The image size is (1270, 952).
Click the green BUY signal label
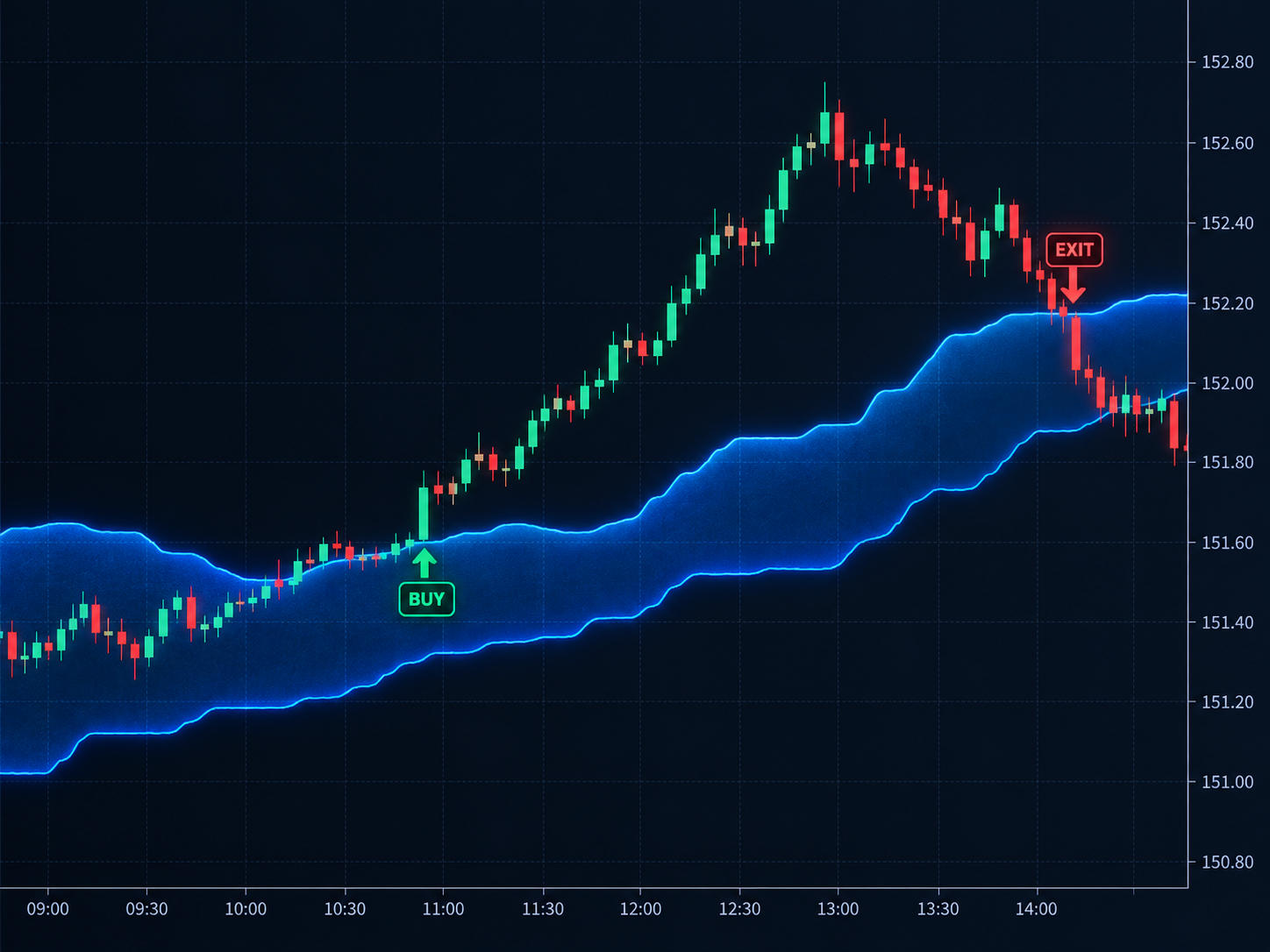(x=426, y=600)
